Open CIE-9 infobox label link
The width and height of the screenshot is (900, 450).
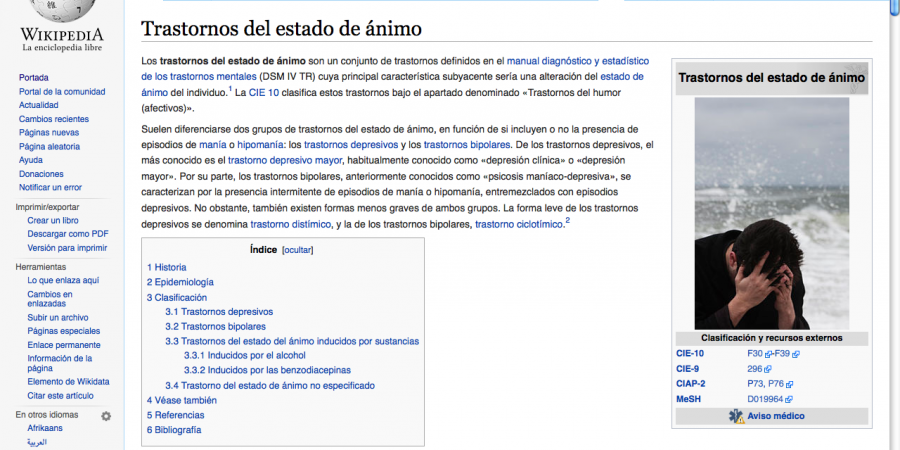coord(687,369)
